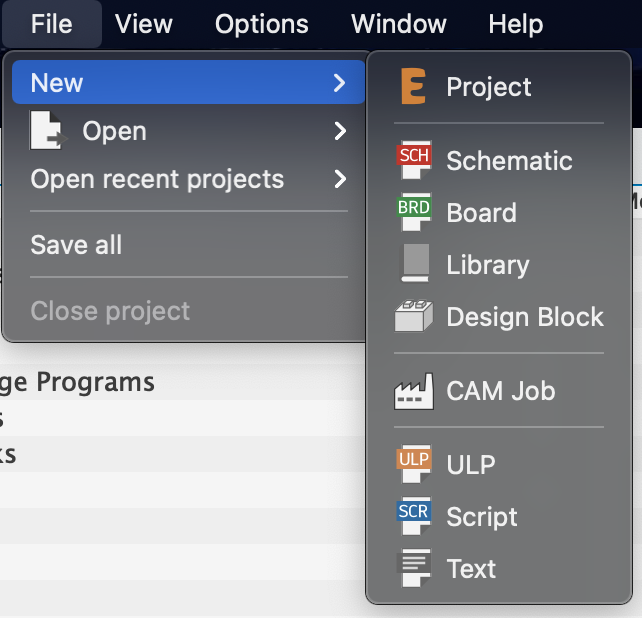Click the Open file icon
642x618 pixels.
tap(47, 131)
